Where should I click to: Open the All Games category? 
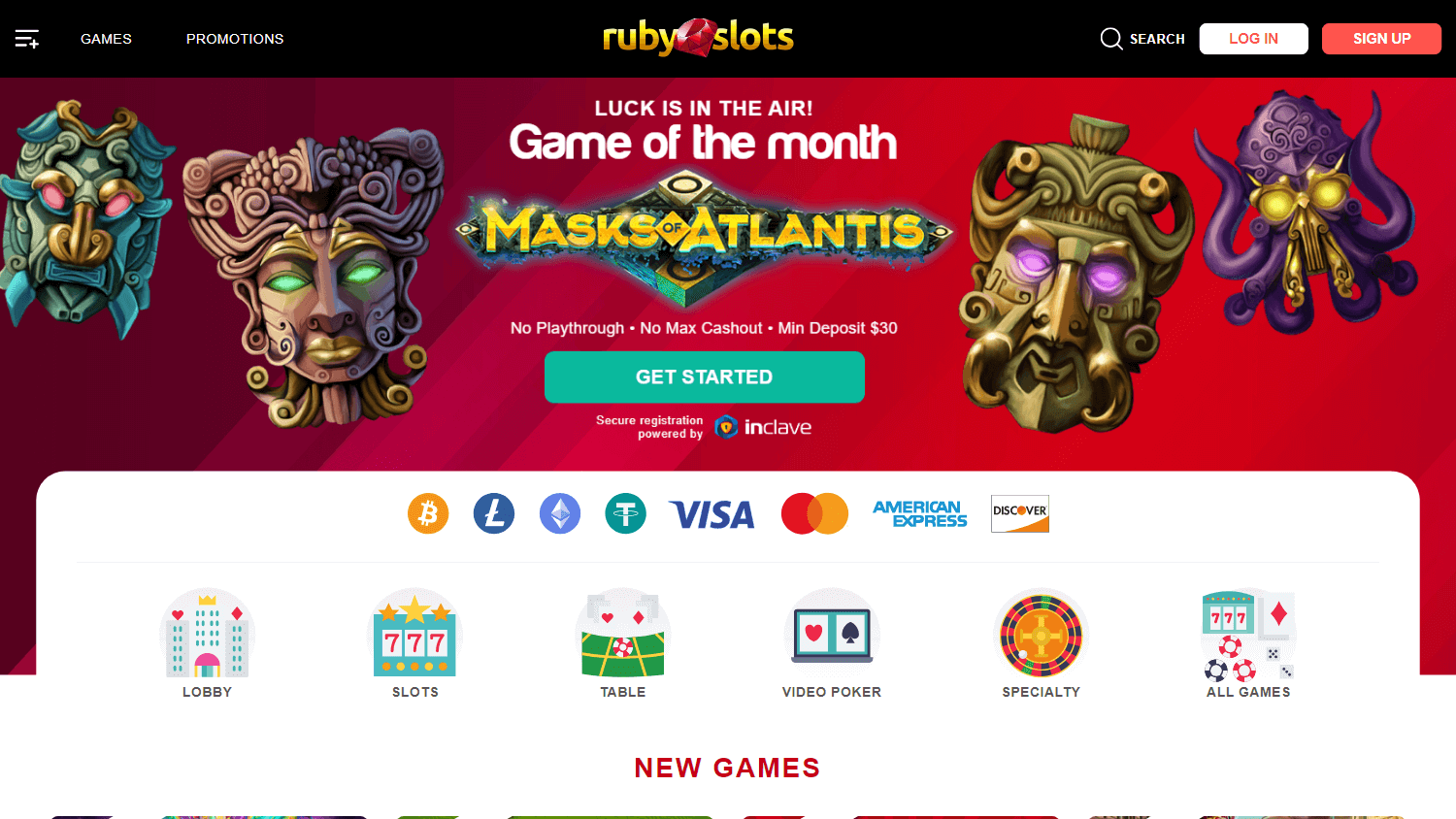1248,643
